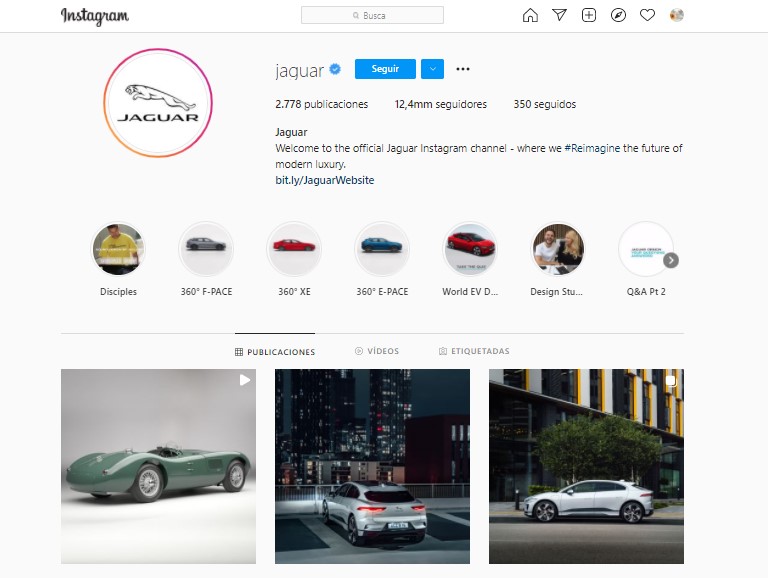Switch to the ETIQUETADAS tab
768x578 pixels.
click(x=474, y=351)
